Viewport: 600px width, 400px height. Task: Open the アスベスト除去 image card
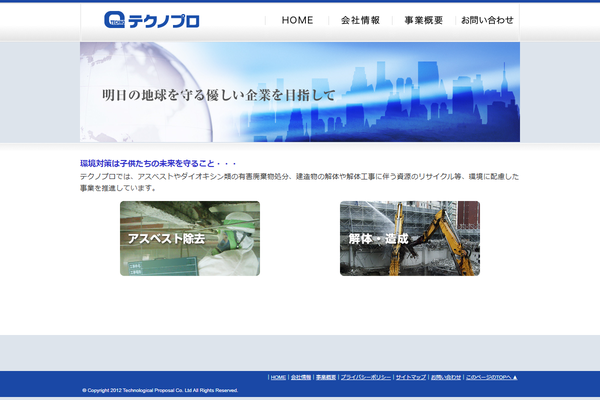190,238
